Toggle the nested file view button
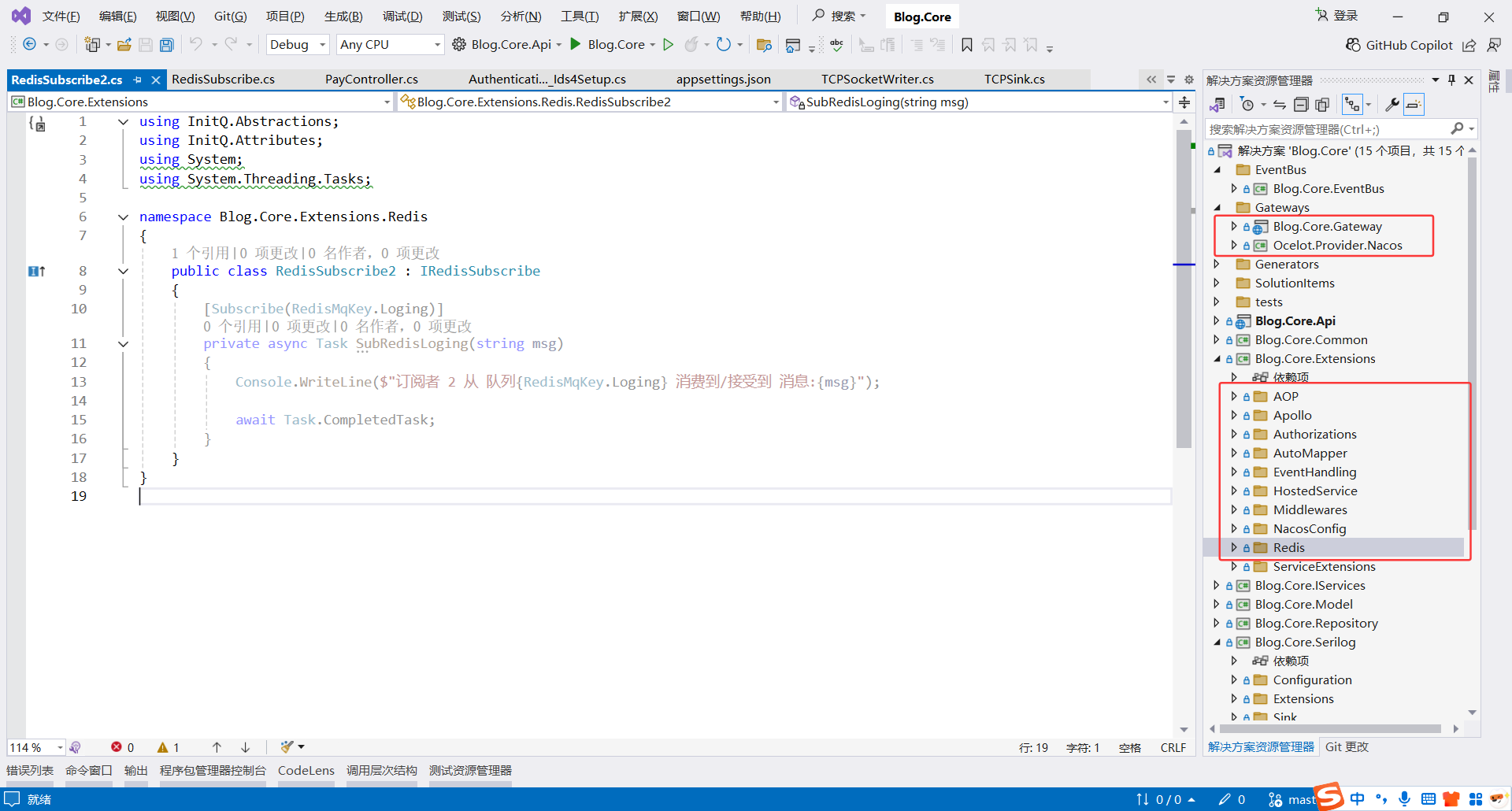The image size is (1512, 811). point(1352,104)
